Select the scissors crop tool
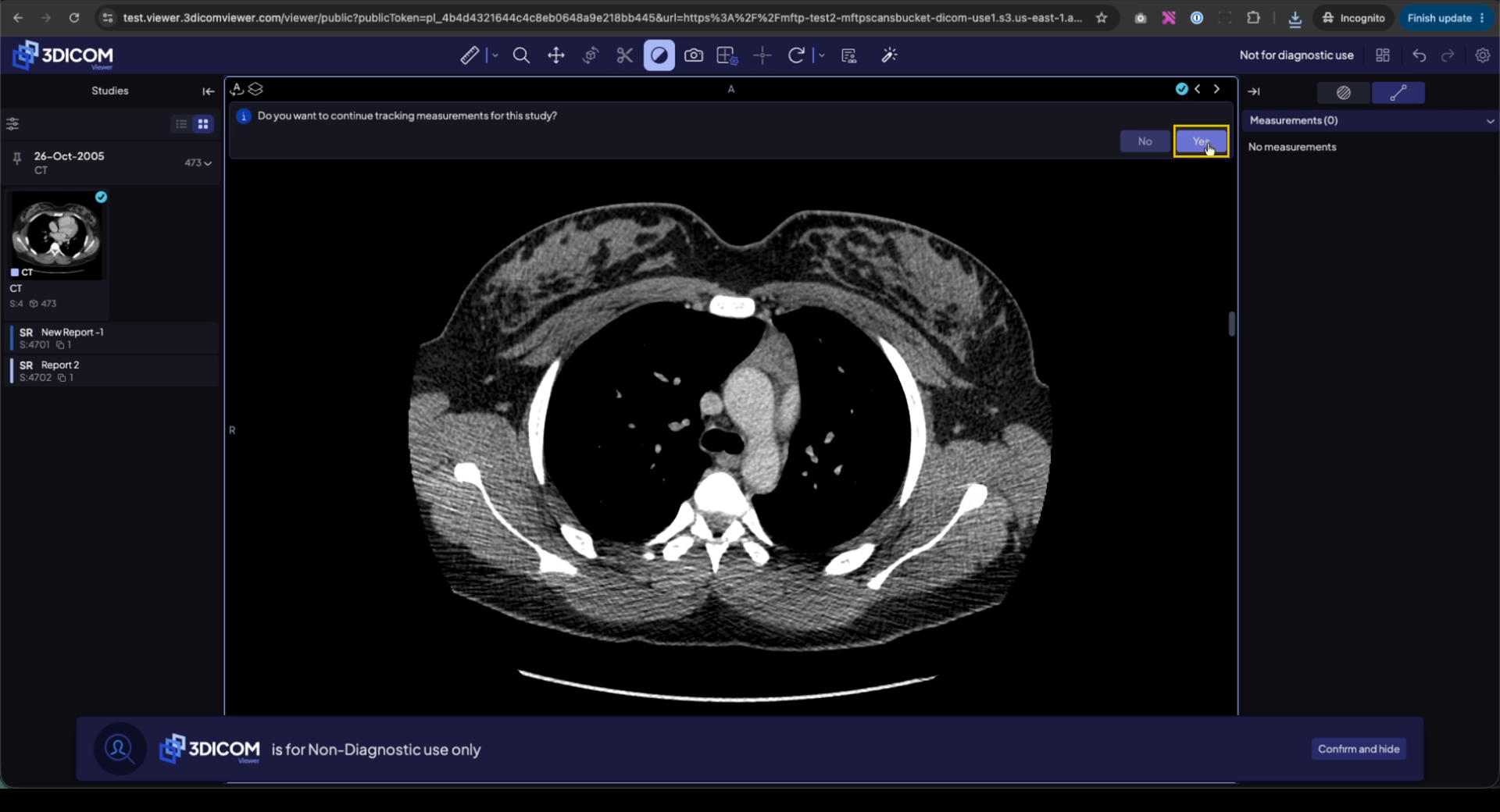 coord(624,55)
